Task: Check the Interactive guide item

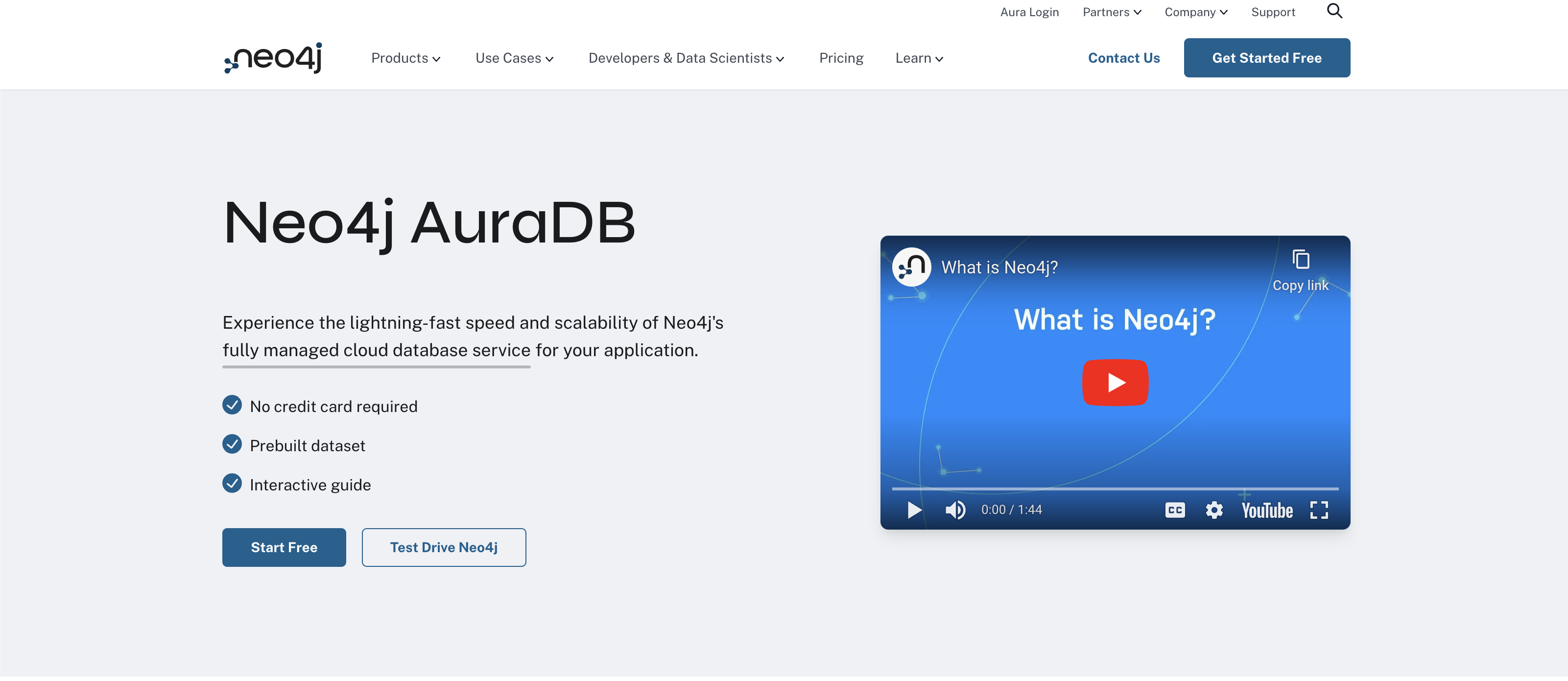Action: 232,483
